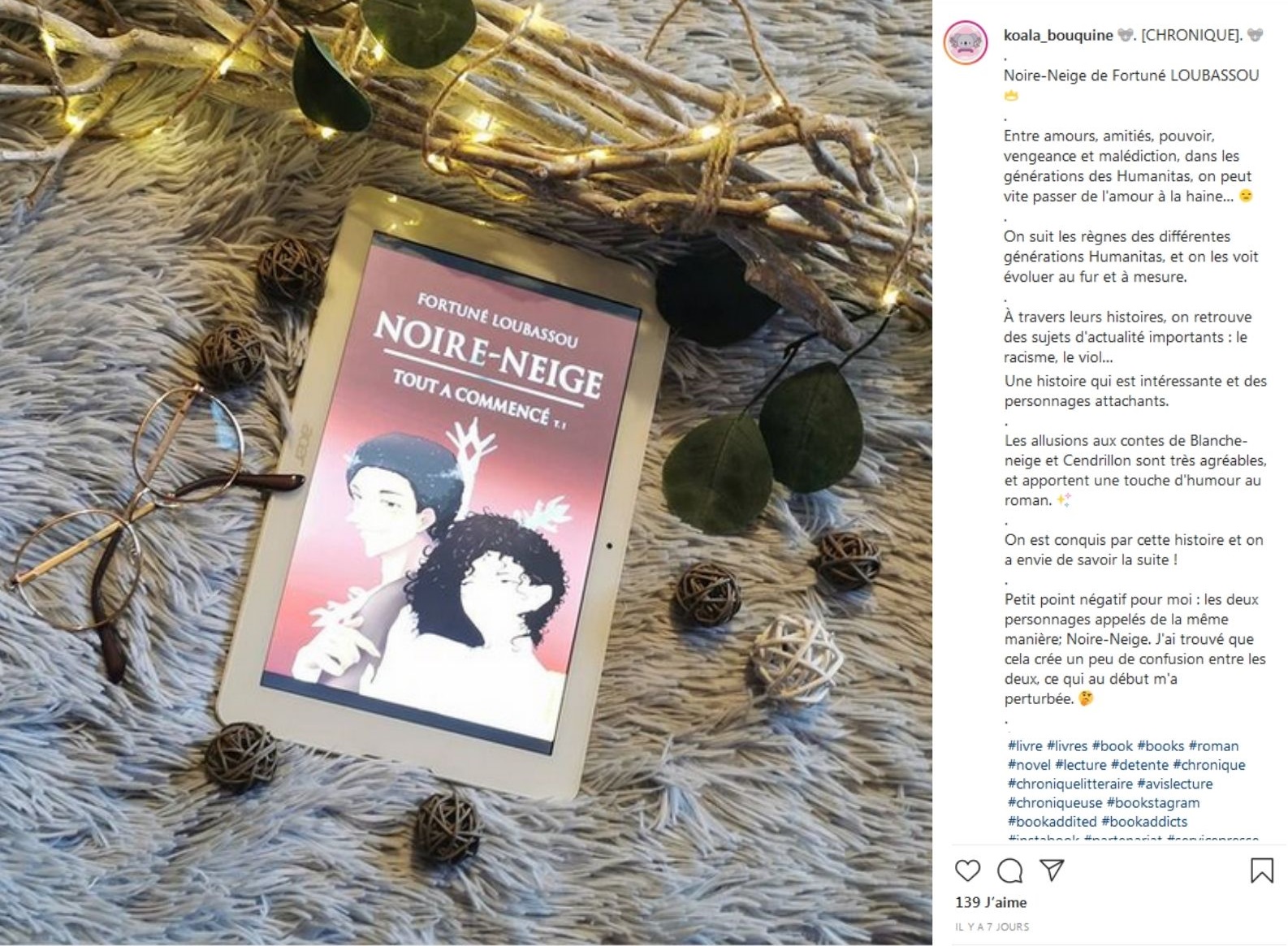Open the #bookstagram hashtag
Screen dimensions: 1288x946
[1152, 802]
